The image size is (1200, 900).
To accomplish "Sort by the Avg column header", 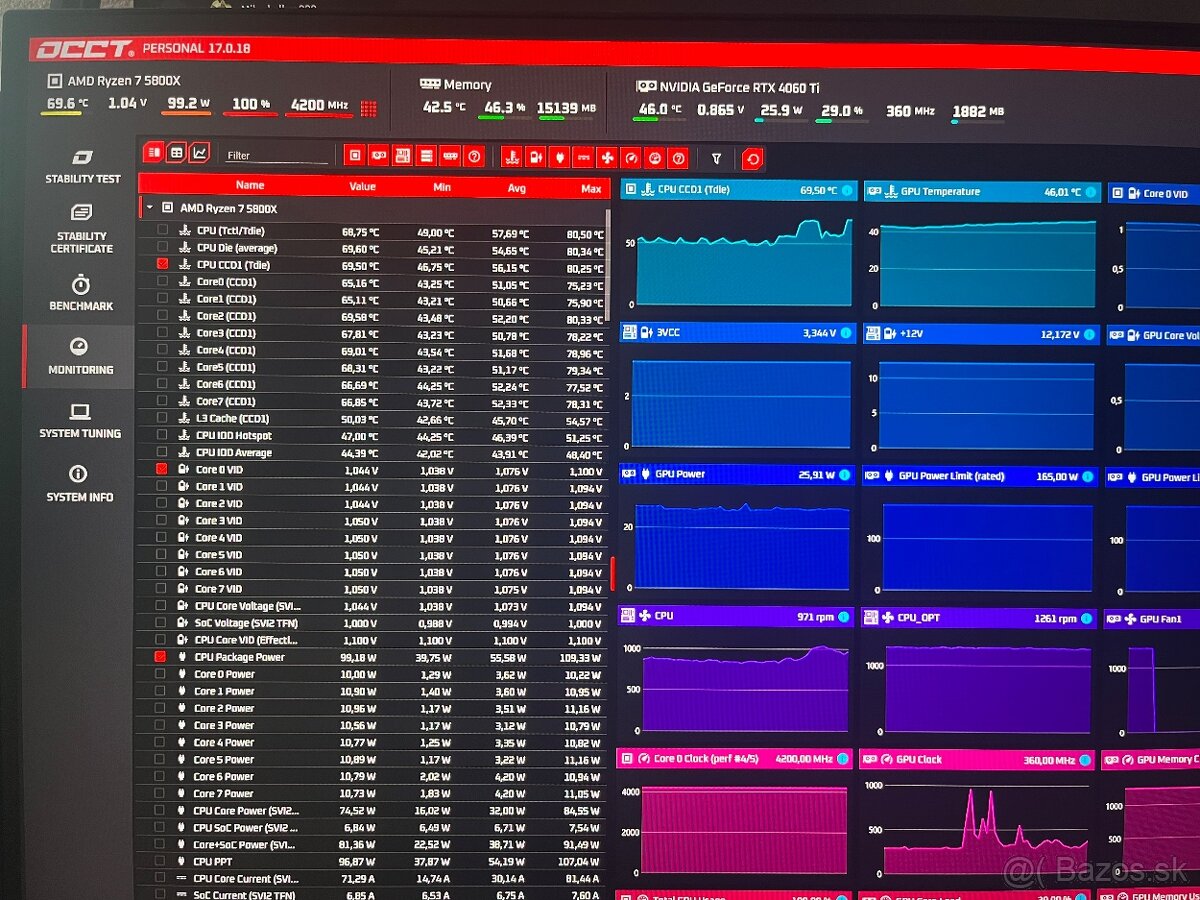I will [x=517, y=188].
